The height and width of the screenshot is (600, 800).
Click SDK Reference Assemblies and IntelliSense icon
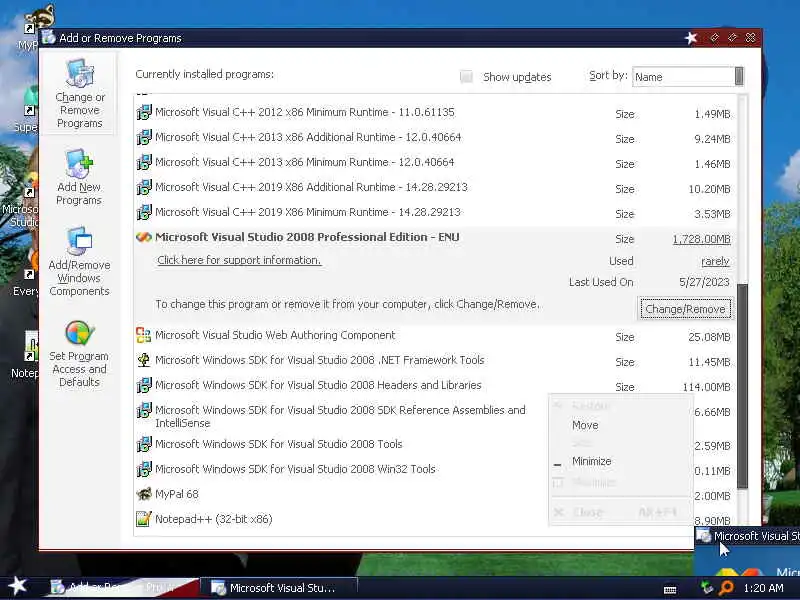(x=144, y=410)
